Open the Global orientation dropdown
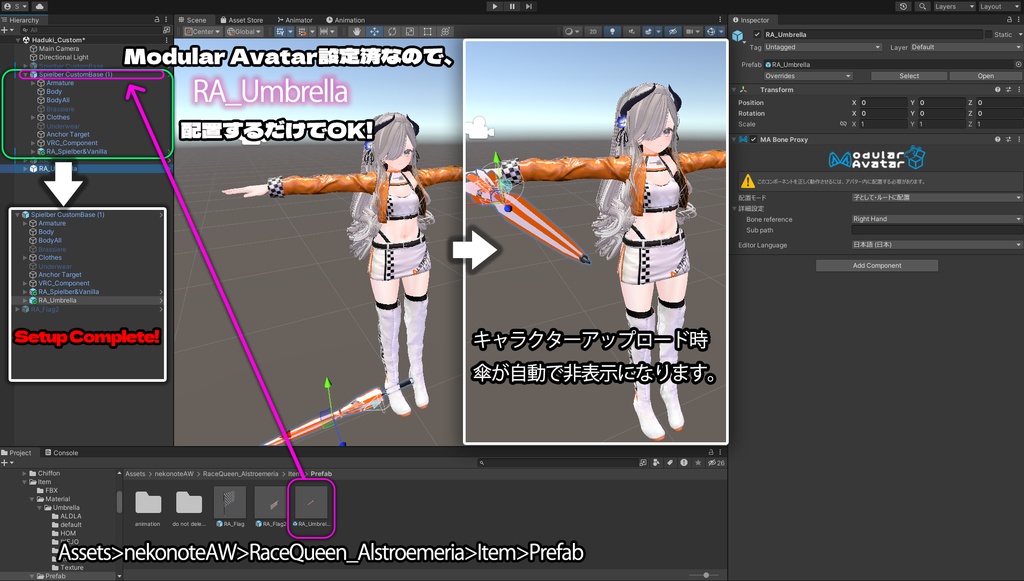The image size is (1024, 581). (x=244, y=31)
